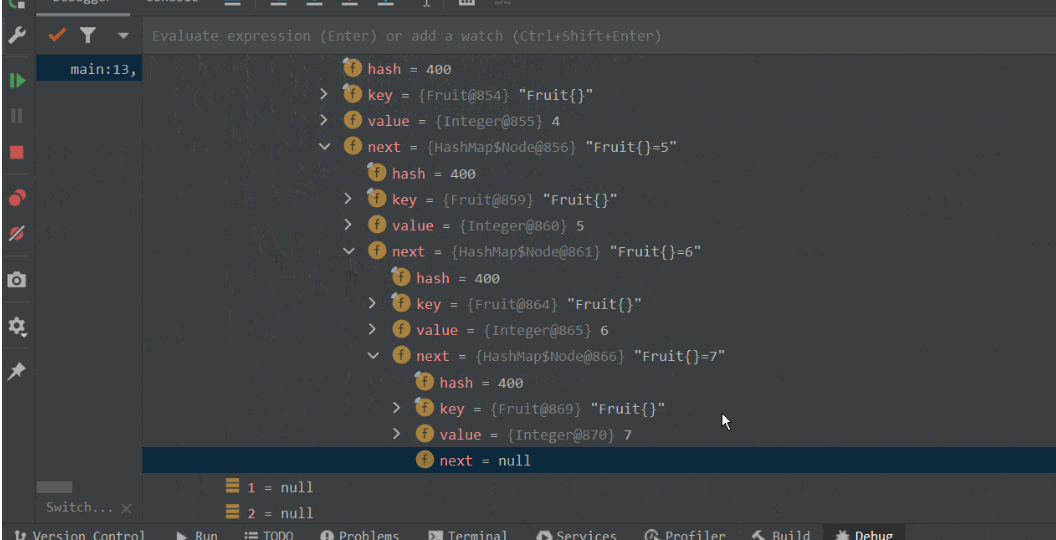Click the orange checkmark icon in frames toolbar
Image resolution: width=1056 pixels, height=540 pixels.
[x=57, y=35]
